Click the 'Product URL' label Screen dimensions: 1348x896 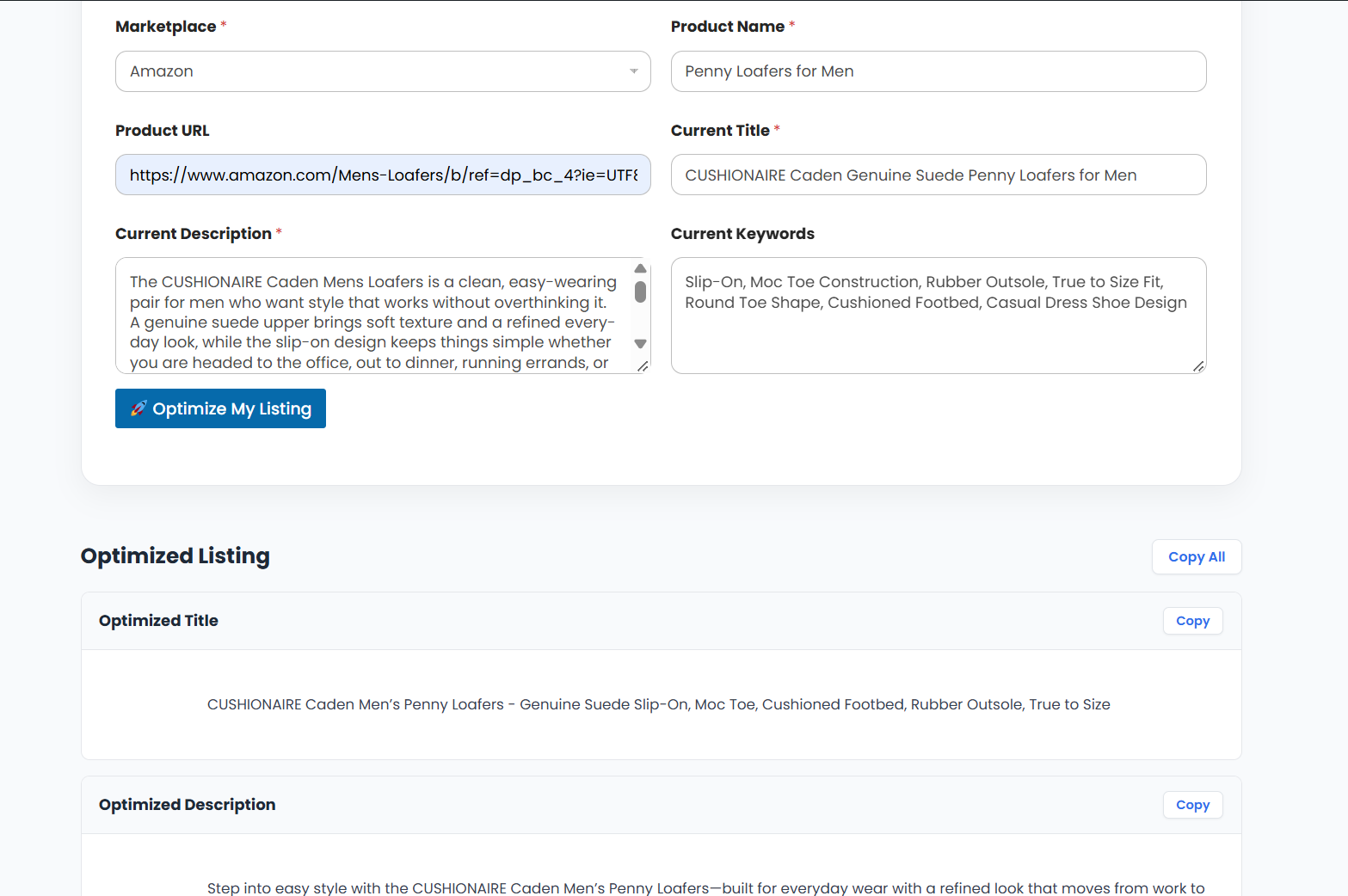[x=163, y=131]
